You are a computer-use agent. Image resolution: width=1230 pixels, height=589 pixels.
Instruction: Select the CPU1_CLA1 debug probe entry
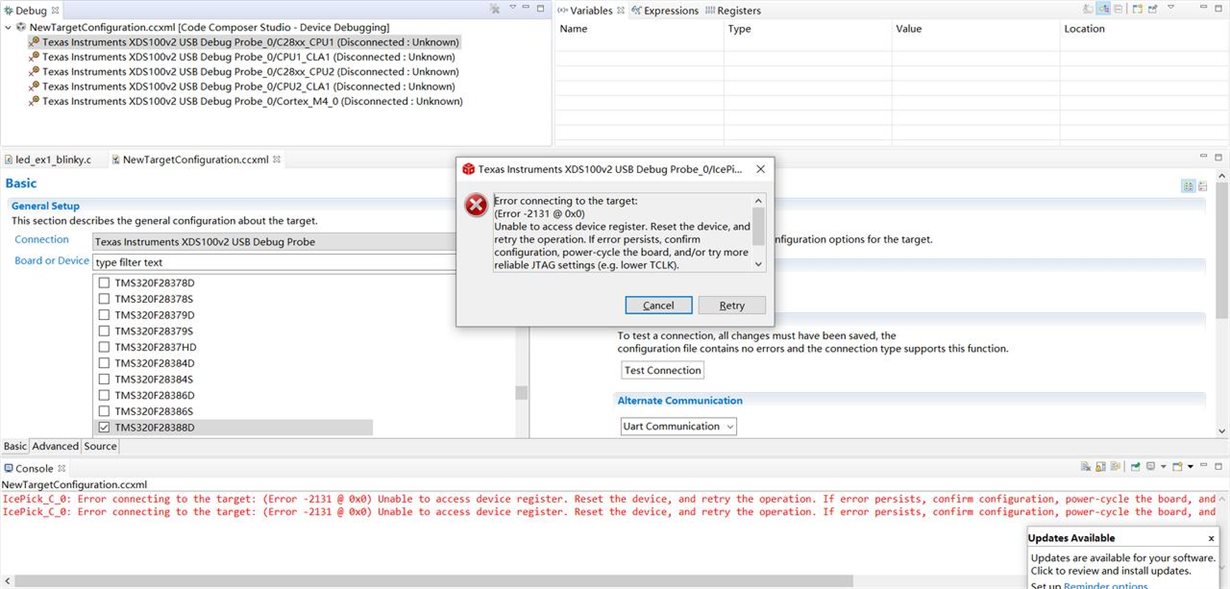(x=242, y=57)
